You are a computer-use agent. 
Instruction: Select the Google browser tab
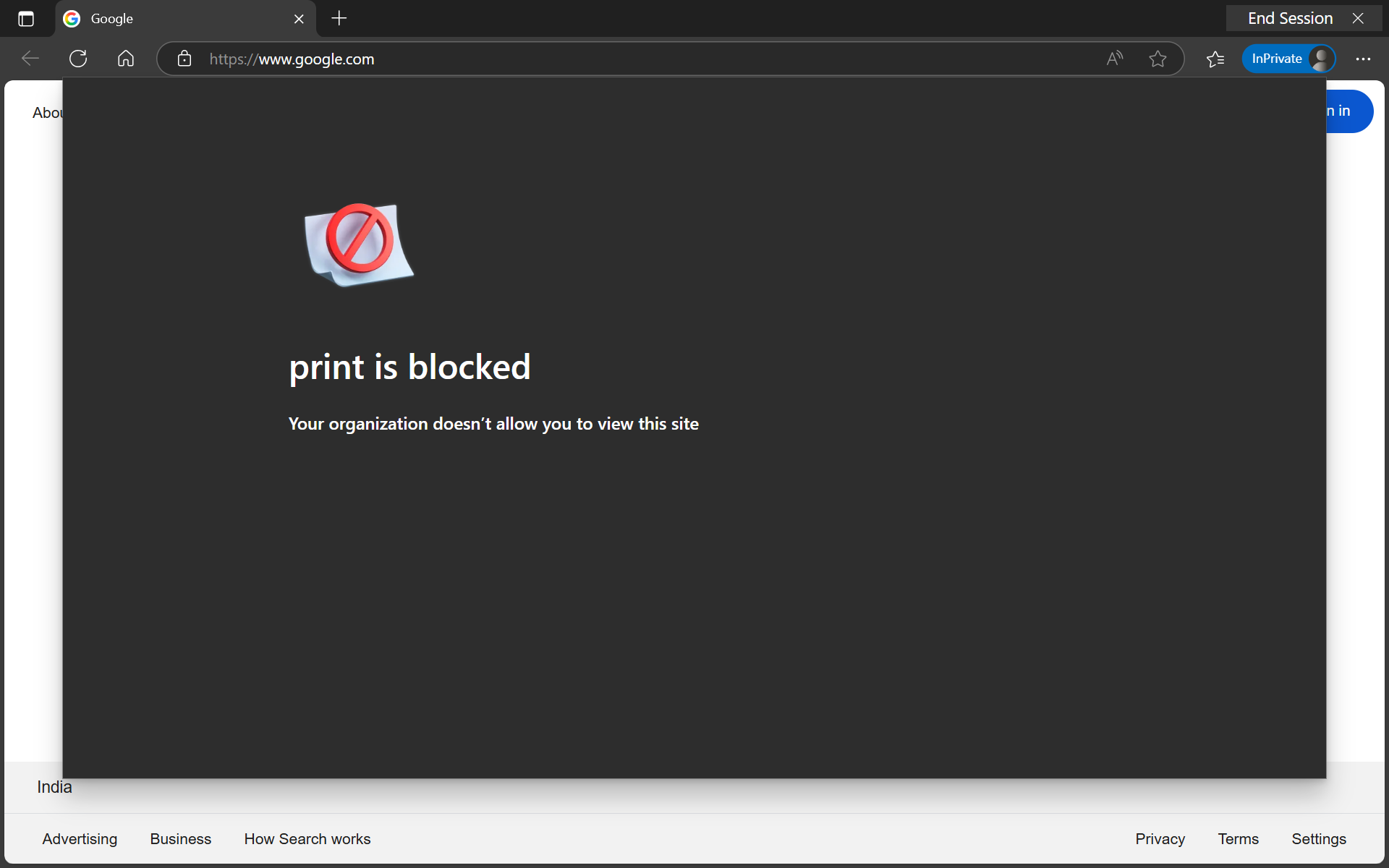pyautogui.click(x=185, y=19)
